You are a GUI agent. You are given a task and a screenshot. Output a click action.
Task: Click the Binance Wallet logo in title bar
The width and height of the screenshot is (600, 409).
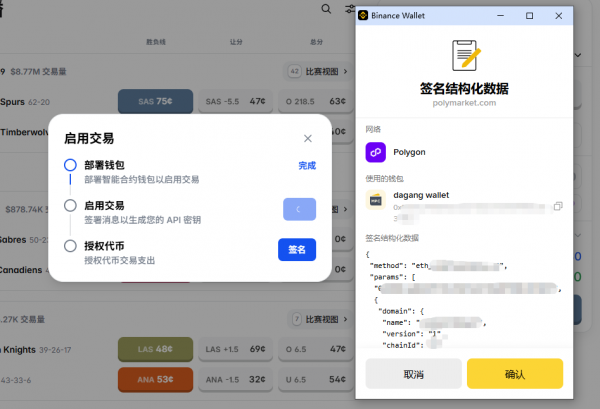pyautogui.click(x=363, y=16)
